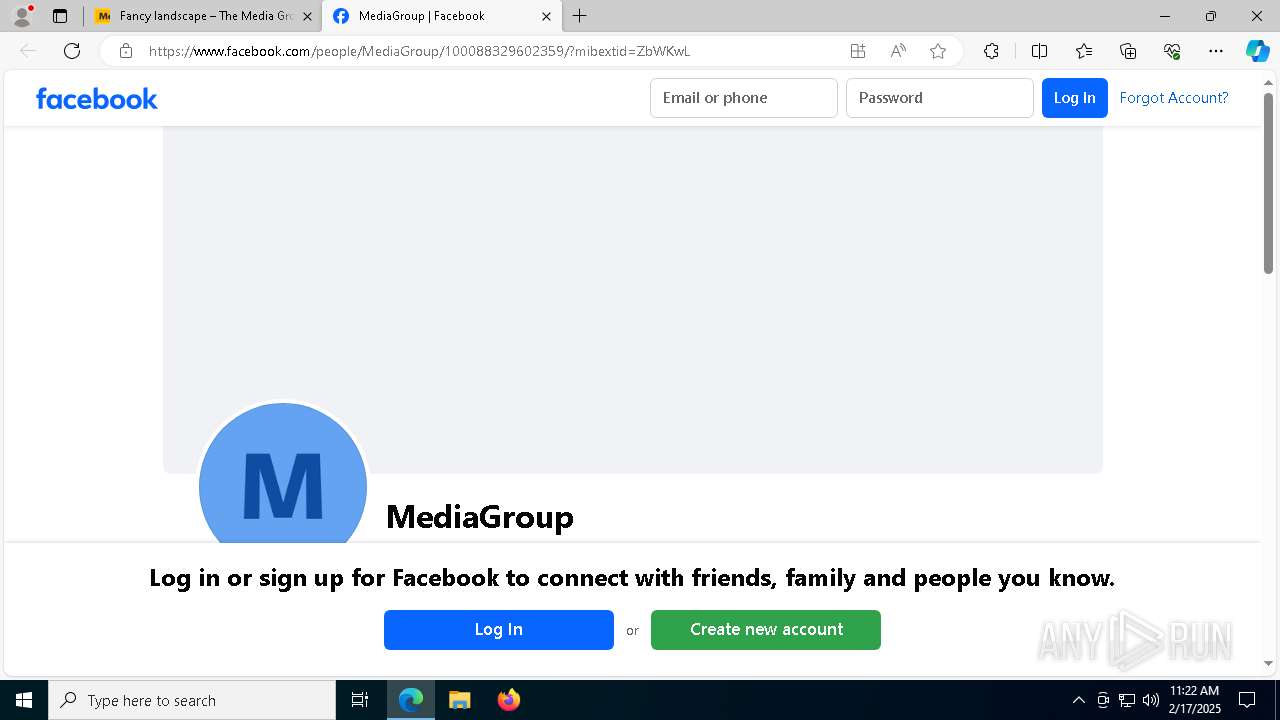Close the MediaGroup Facebook tab
This screenshot has width=1280, height=720.
[546, 16]
